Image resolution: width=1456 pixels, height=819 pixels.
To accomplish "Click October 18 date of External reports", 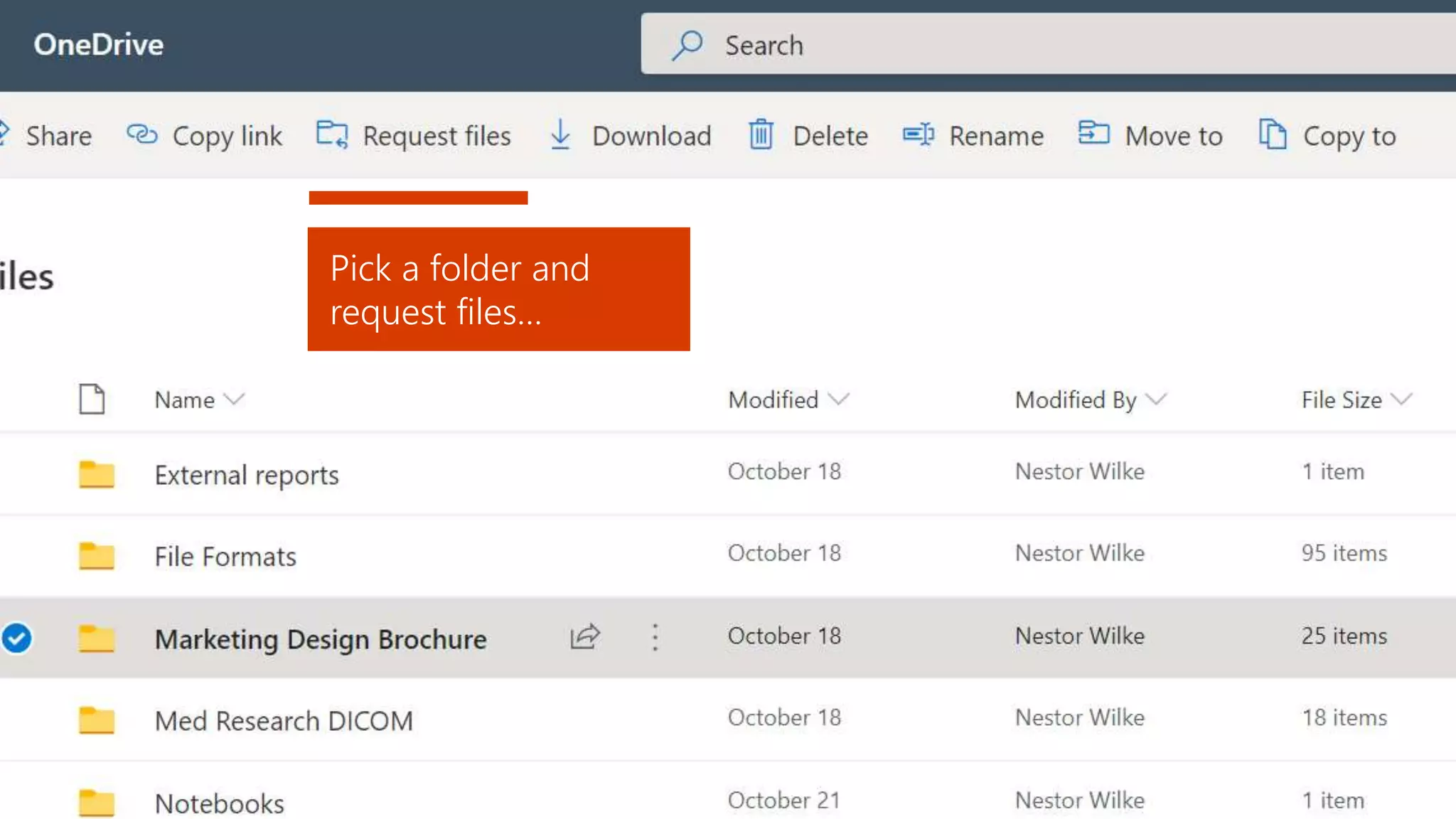I will tap(784, 471).
